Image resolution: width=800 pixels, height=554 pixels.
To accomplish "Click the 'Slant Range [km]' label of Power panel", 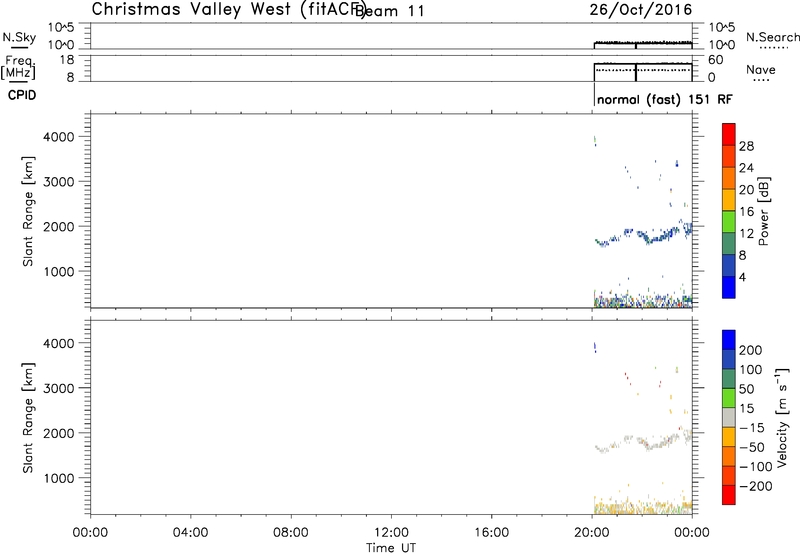I will [28, 211].
